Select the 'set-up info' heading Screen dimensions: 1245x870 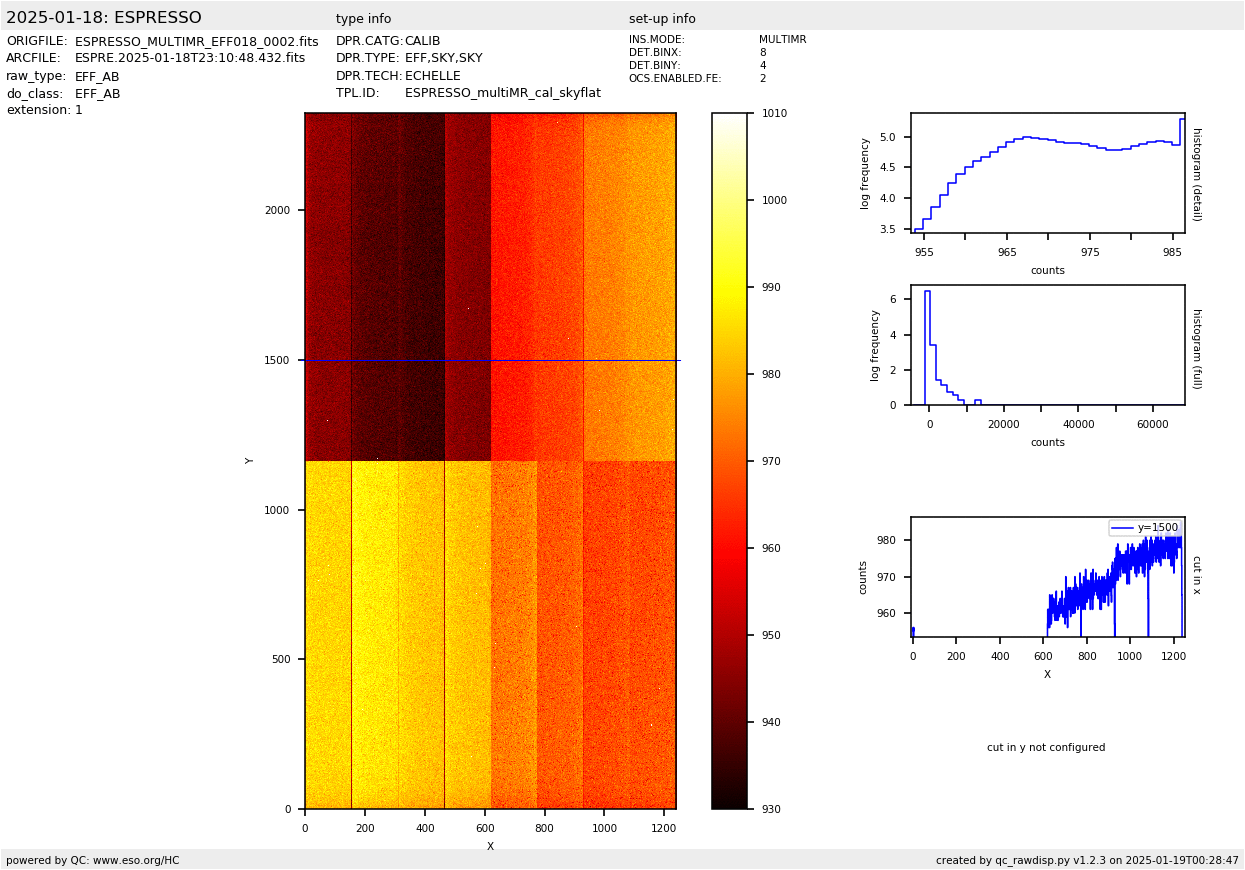[662, 19]
